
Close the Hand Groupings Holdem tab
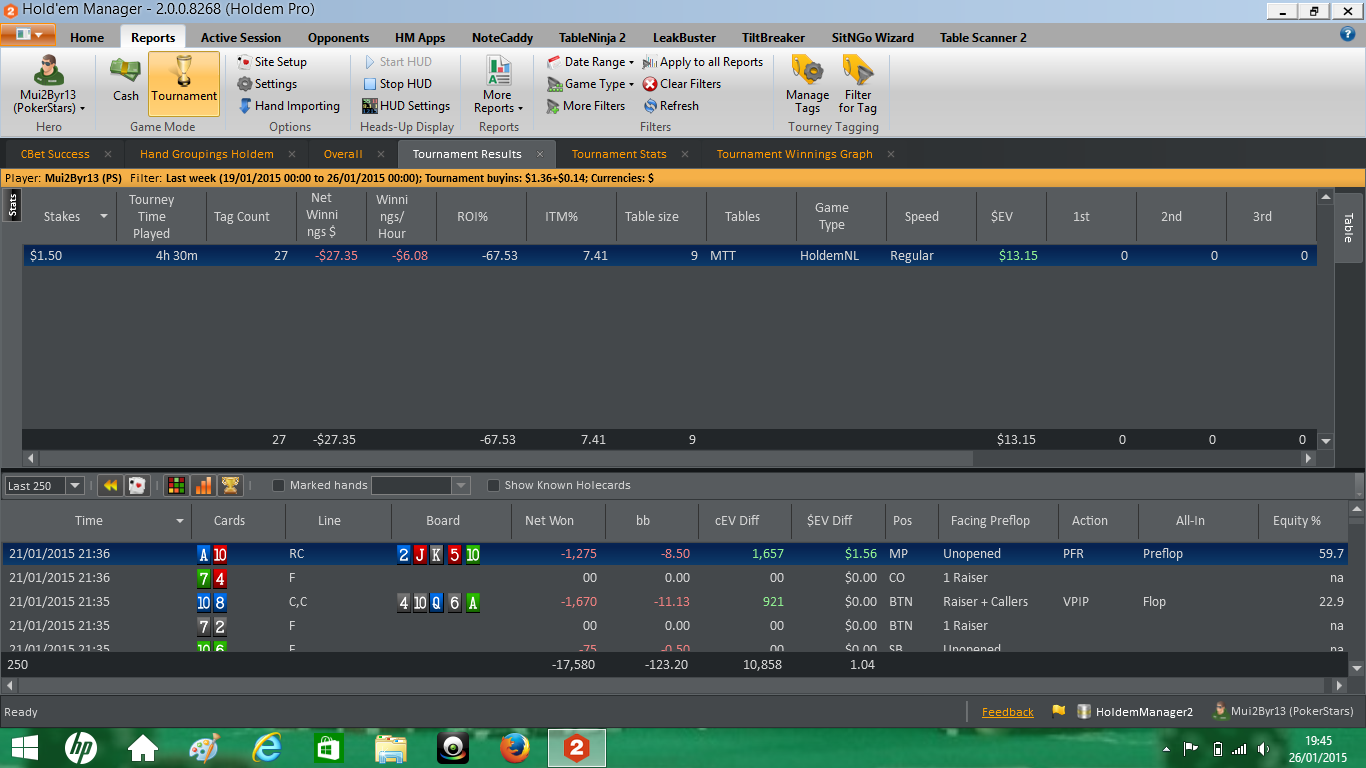click(293, 154)
